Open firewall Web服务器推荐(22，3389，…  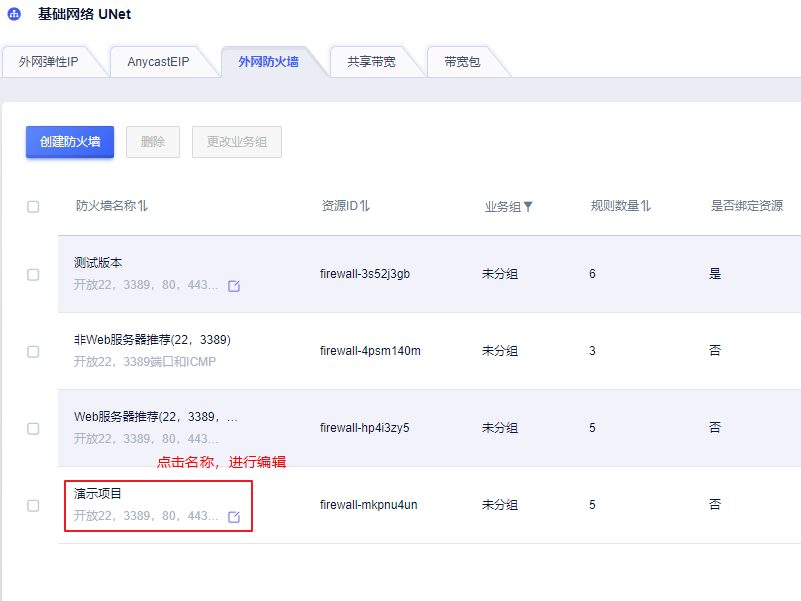[156, 417]
